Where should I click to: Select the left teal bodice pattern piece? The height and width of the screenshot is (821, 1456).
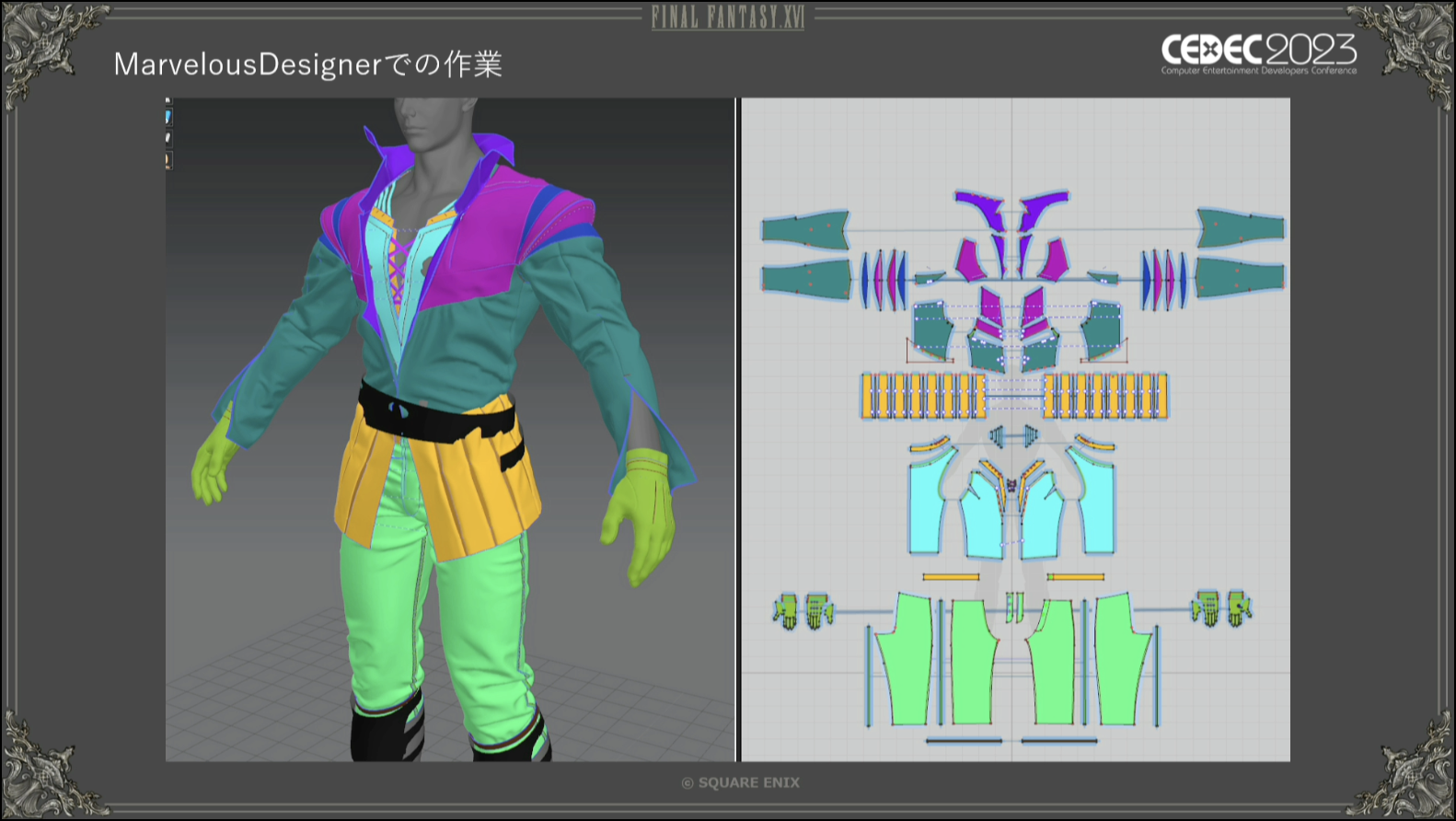[932, 330]
